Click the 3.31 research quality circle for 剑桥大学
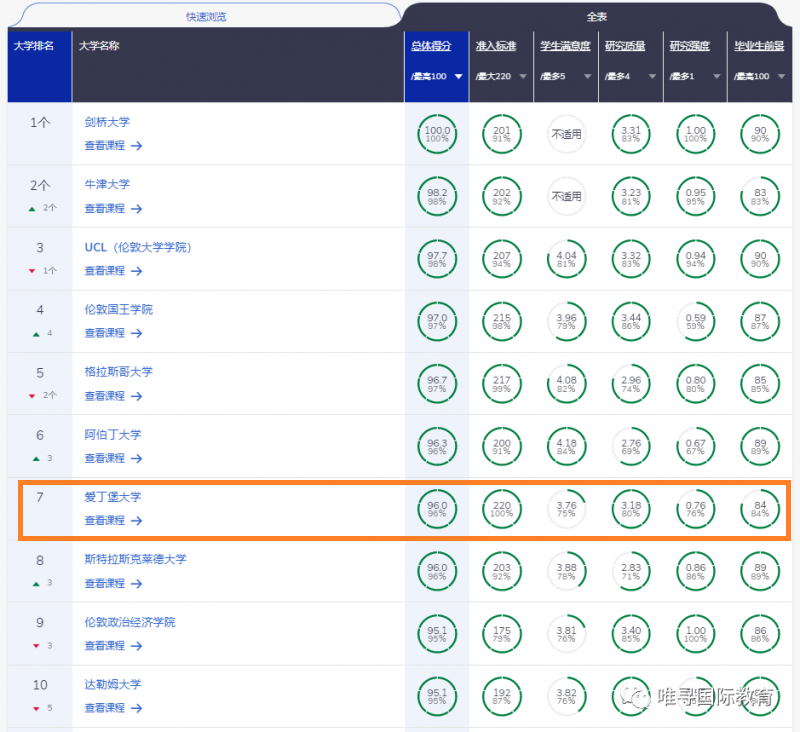Viewport: 800px width, 732px height. pyautogui.click(x=631, y=134)
